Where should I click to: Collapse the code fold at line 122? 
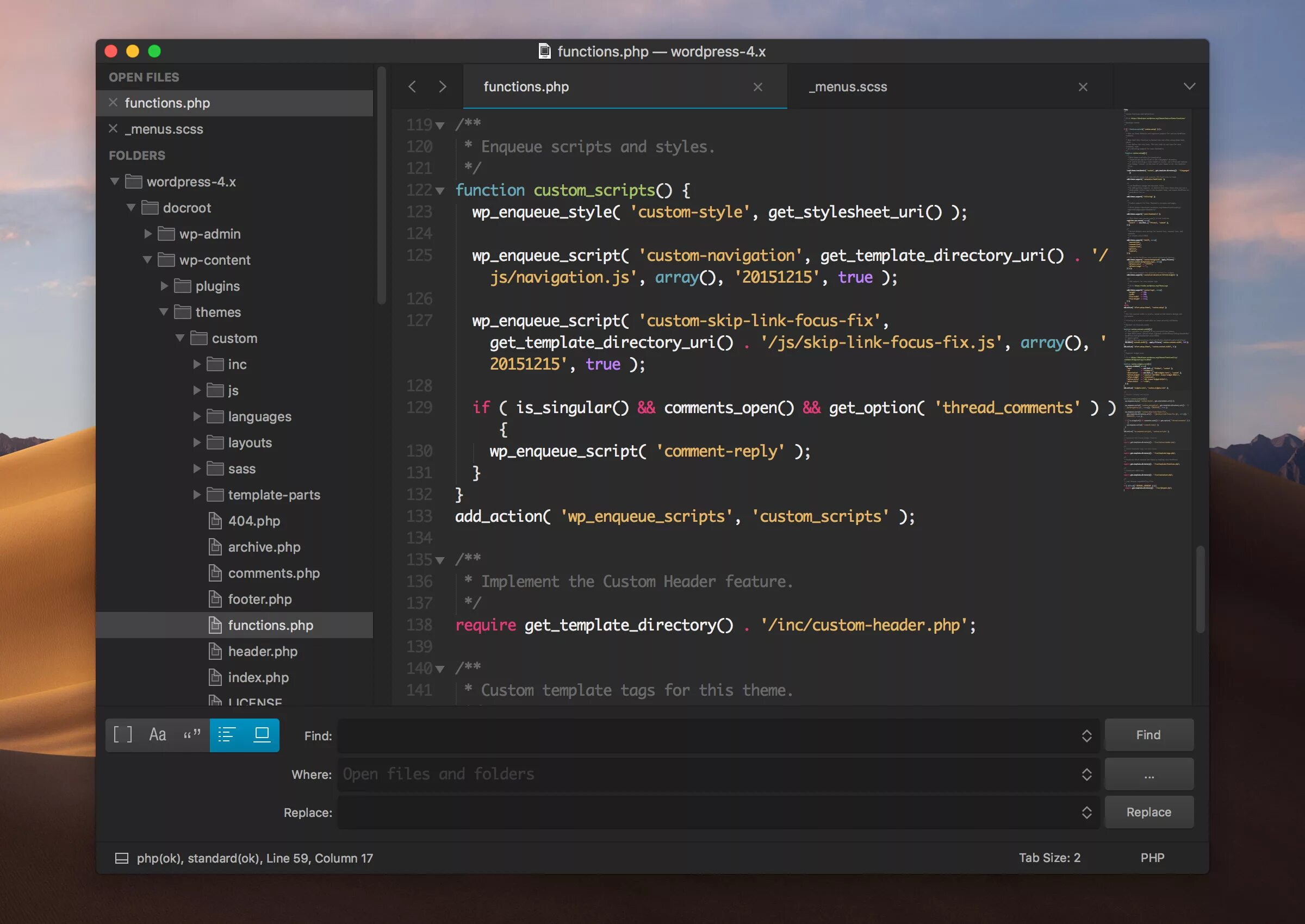pyautogui.click(x=439, y=191)
